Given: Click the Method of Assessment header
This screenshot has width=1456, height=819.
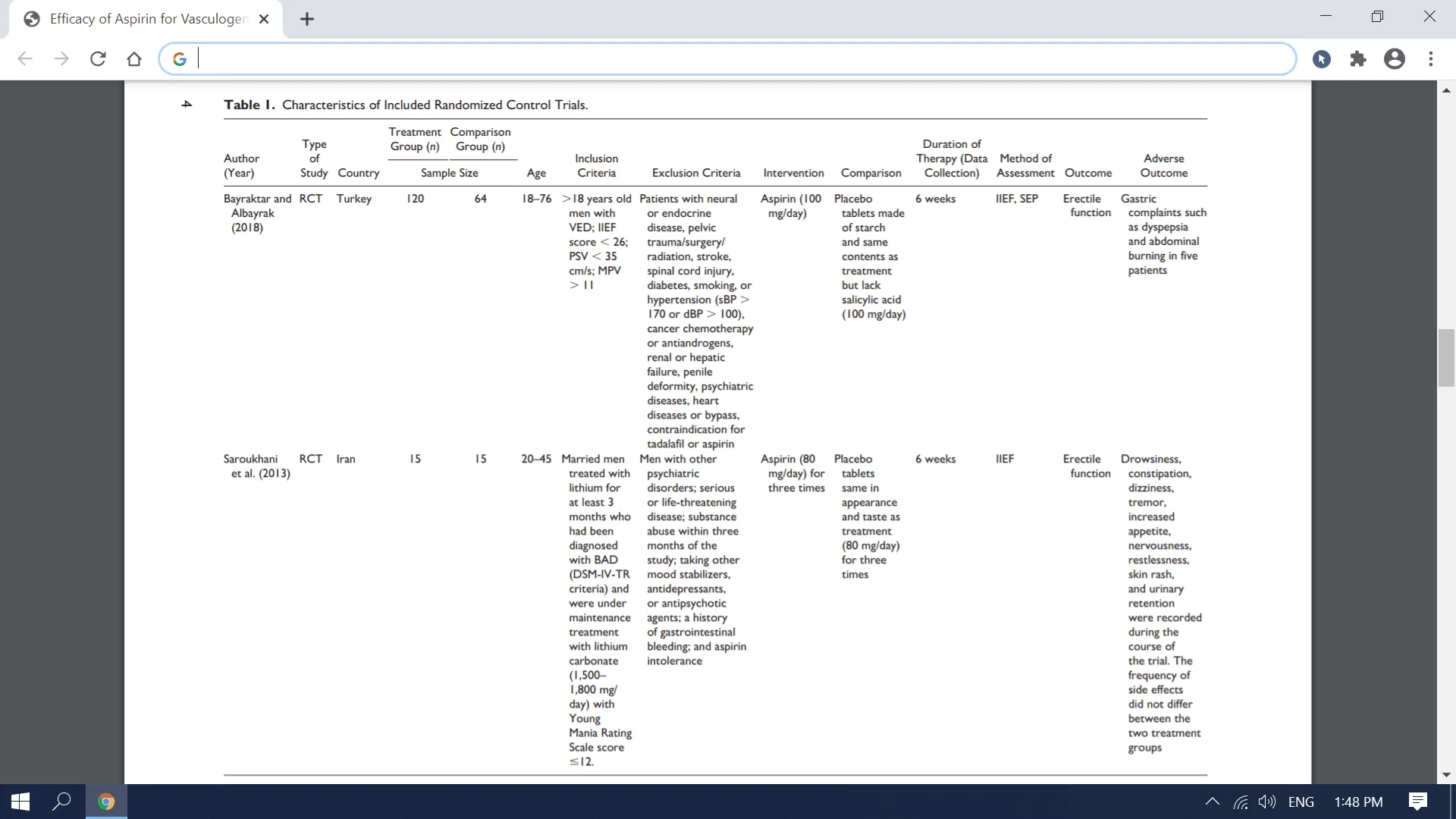Looking at the screenshot, I should pos(1025,165).
